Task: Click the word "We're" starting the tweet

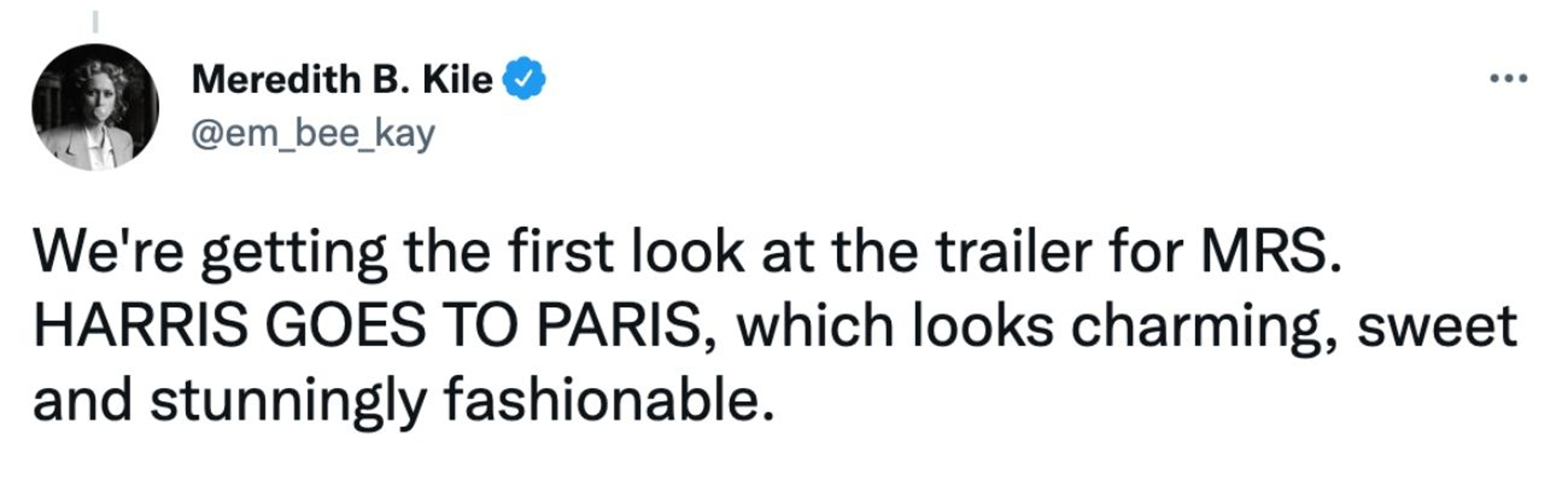Action: pos(108,252)
